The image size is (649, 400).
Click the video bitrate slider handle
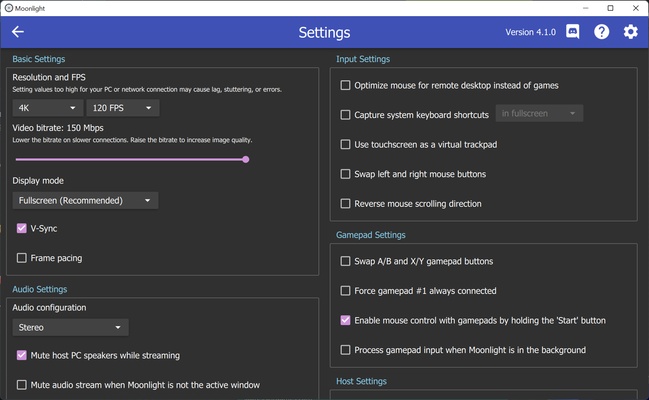coord(246,159)
